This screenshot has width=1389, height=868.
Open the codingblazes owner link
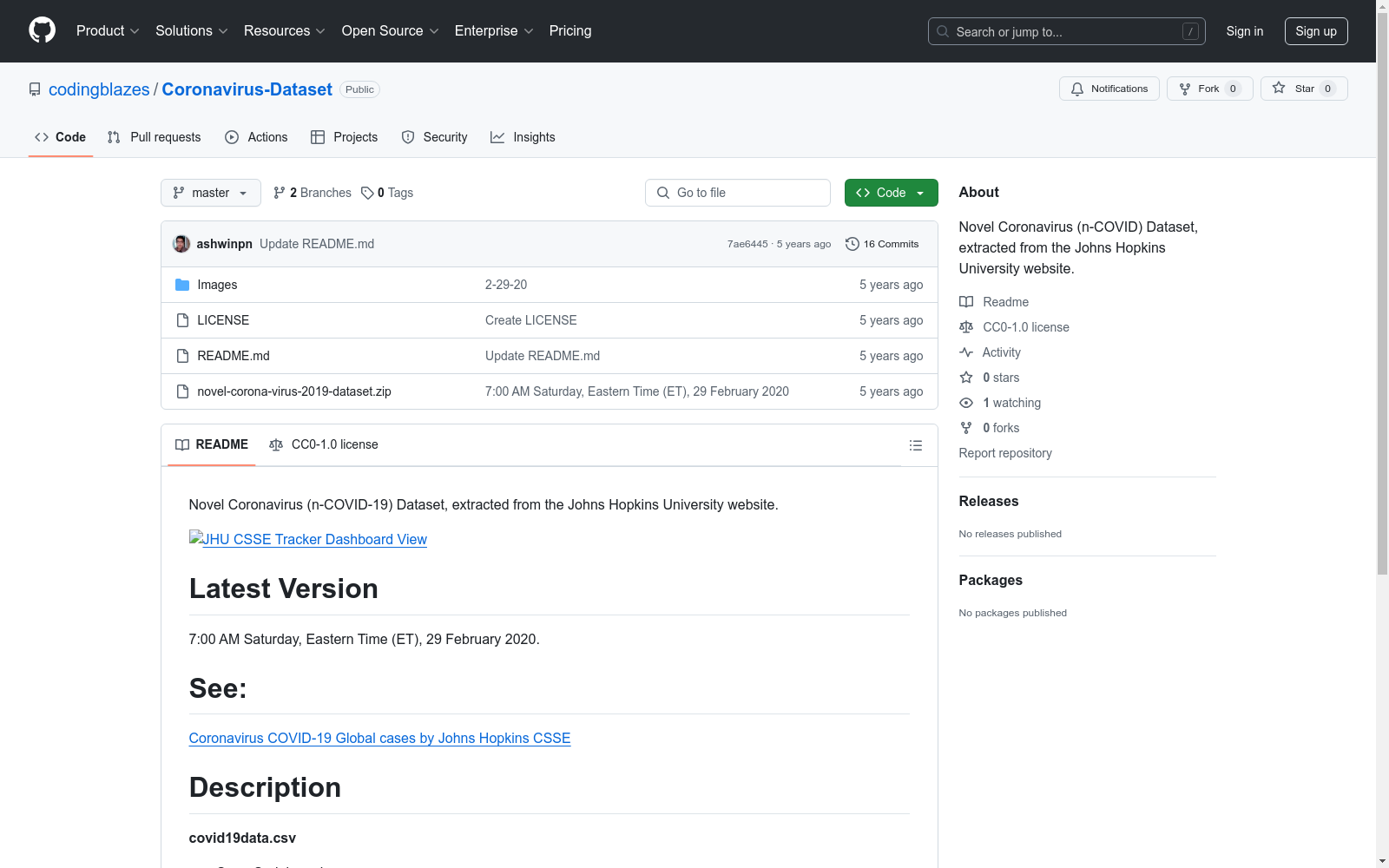click(99, 89)
